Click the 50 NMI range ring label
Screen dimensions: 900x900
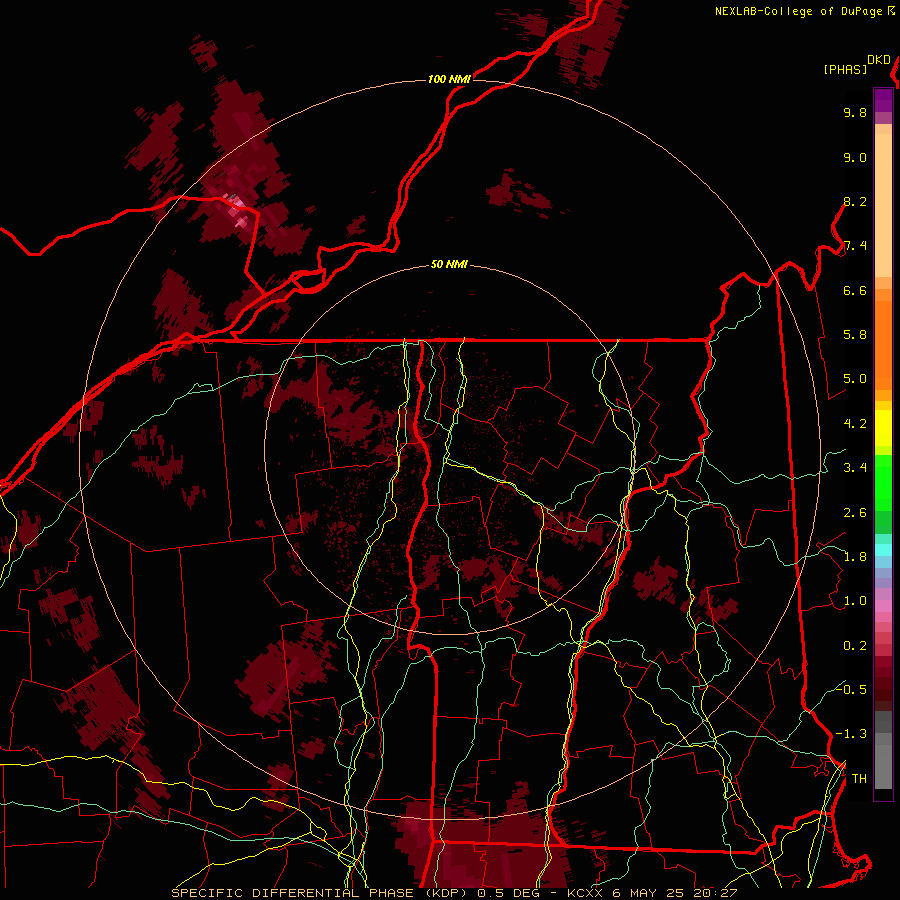pos(449,264)
